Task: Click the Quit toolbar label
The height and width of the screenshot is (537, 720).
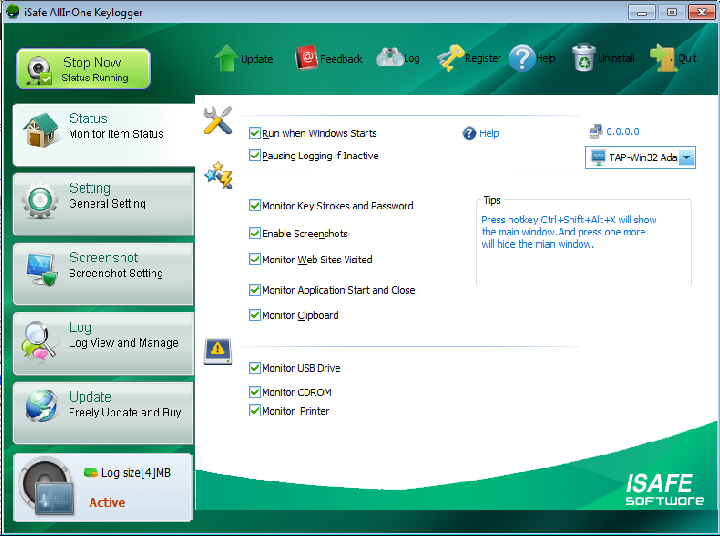Action: coord(687,58)
